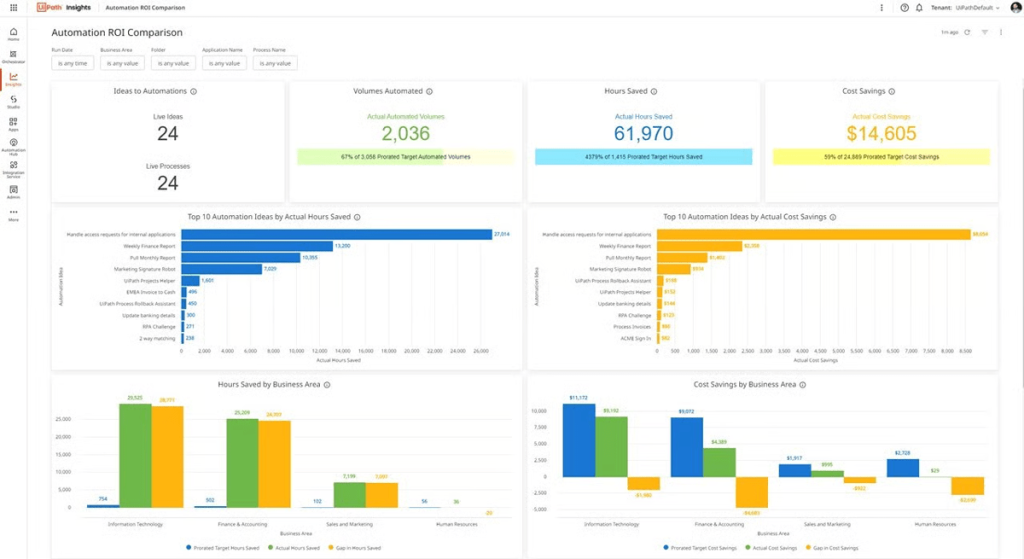Show info for Top 10 by Actual Hours Saved
Screen dimensions: 1024x559
click(x=357, y=217)
